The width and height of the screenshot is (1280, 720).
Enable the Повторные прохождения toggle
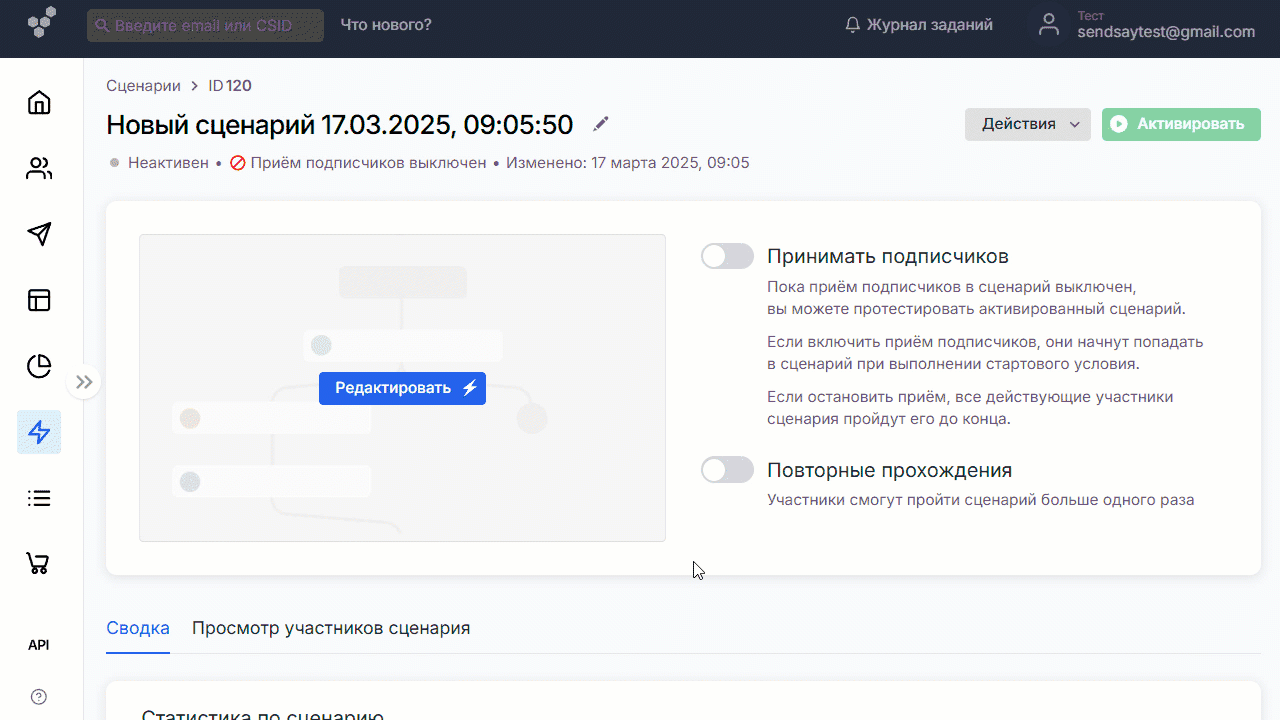tap(727, 470)
